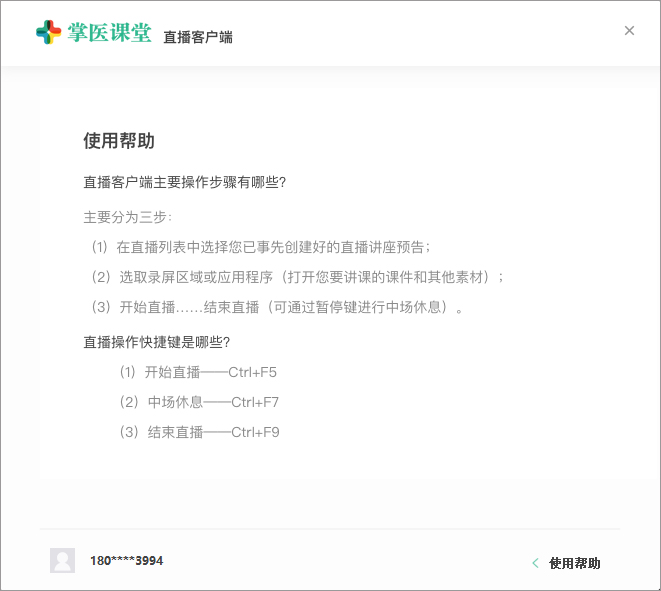
Task: Click the 中场休息 Ctrl+F7 shortcut line
Action: (x=198, y=402)
